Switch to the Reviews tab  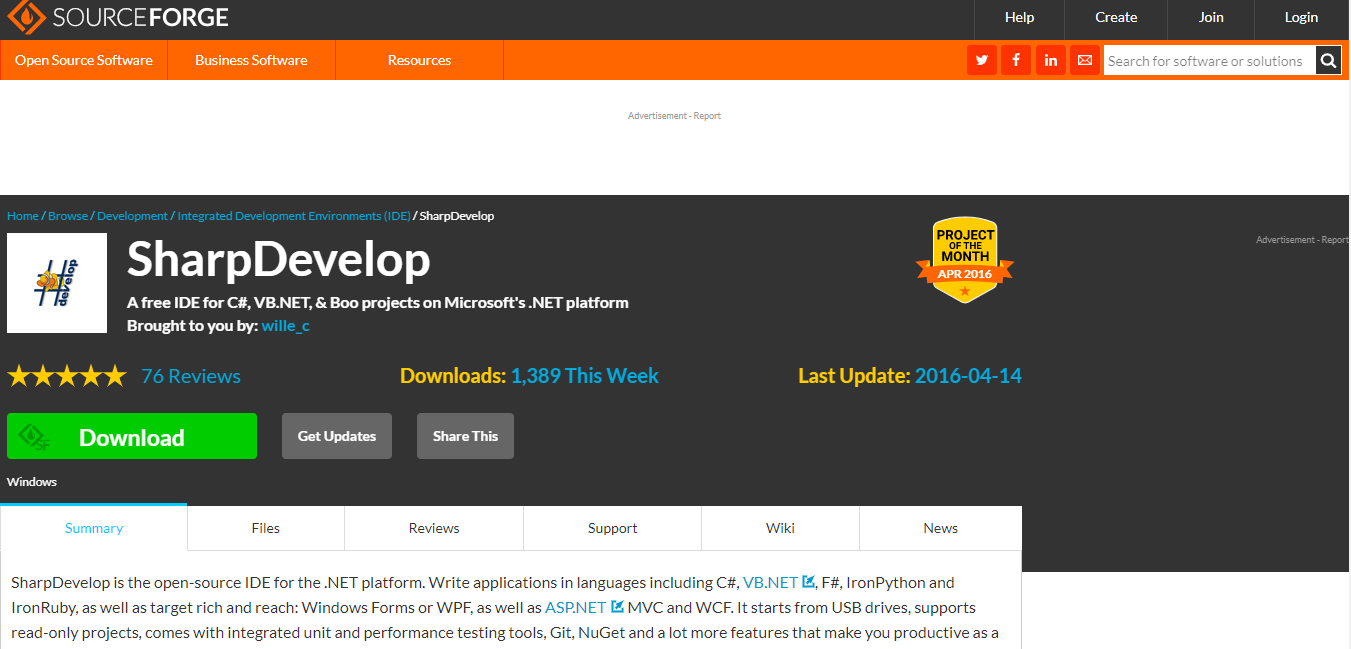pyautogui.click(x=434, y=528)
